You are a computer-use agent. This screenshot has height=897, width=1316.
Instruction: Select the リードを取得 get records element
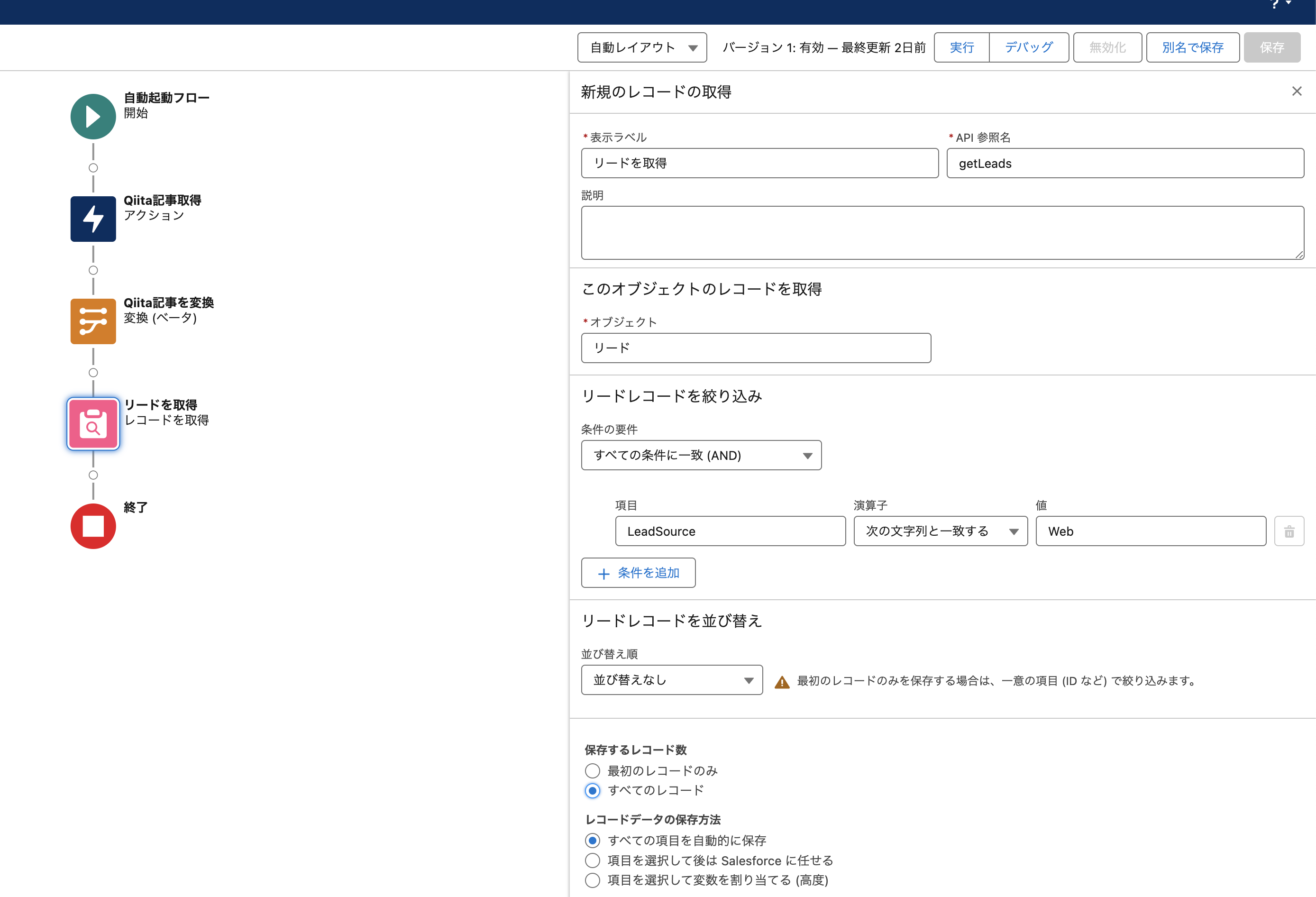coord(92,423)
